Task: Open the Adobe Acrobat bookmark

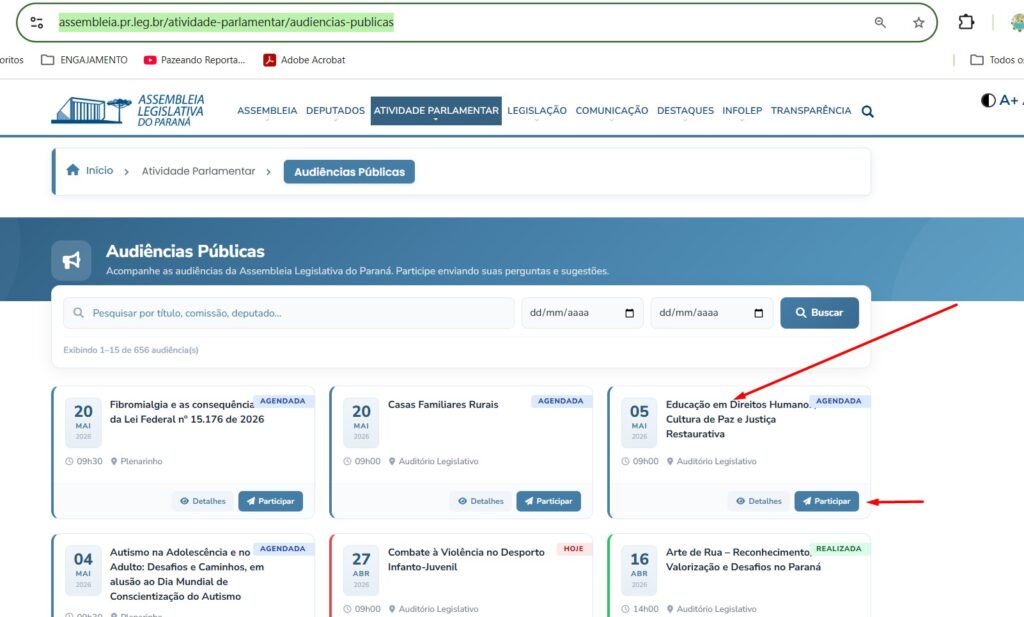Action: [304, 60]
